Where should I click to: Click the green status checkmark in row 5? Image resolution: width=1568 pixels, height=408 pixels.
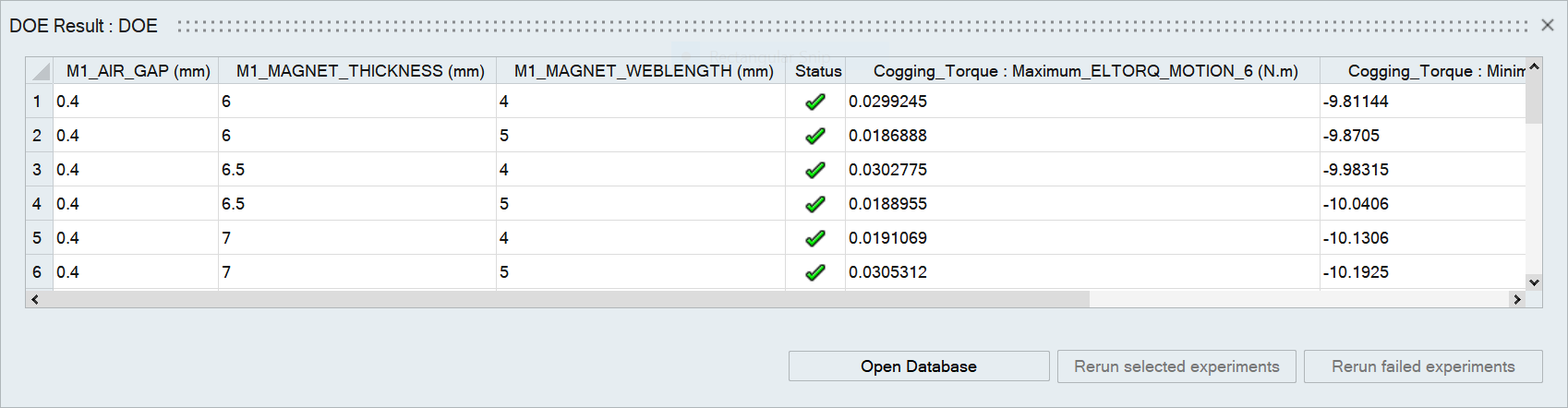tap(814, 238)
